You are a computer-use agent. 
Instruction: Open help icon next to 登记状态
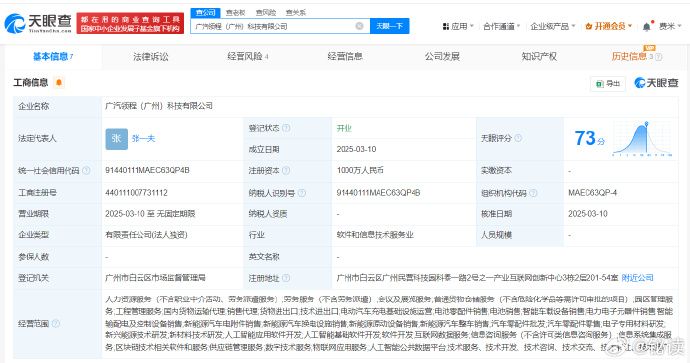click(286, 128)
